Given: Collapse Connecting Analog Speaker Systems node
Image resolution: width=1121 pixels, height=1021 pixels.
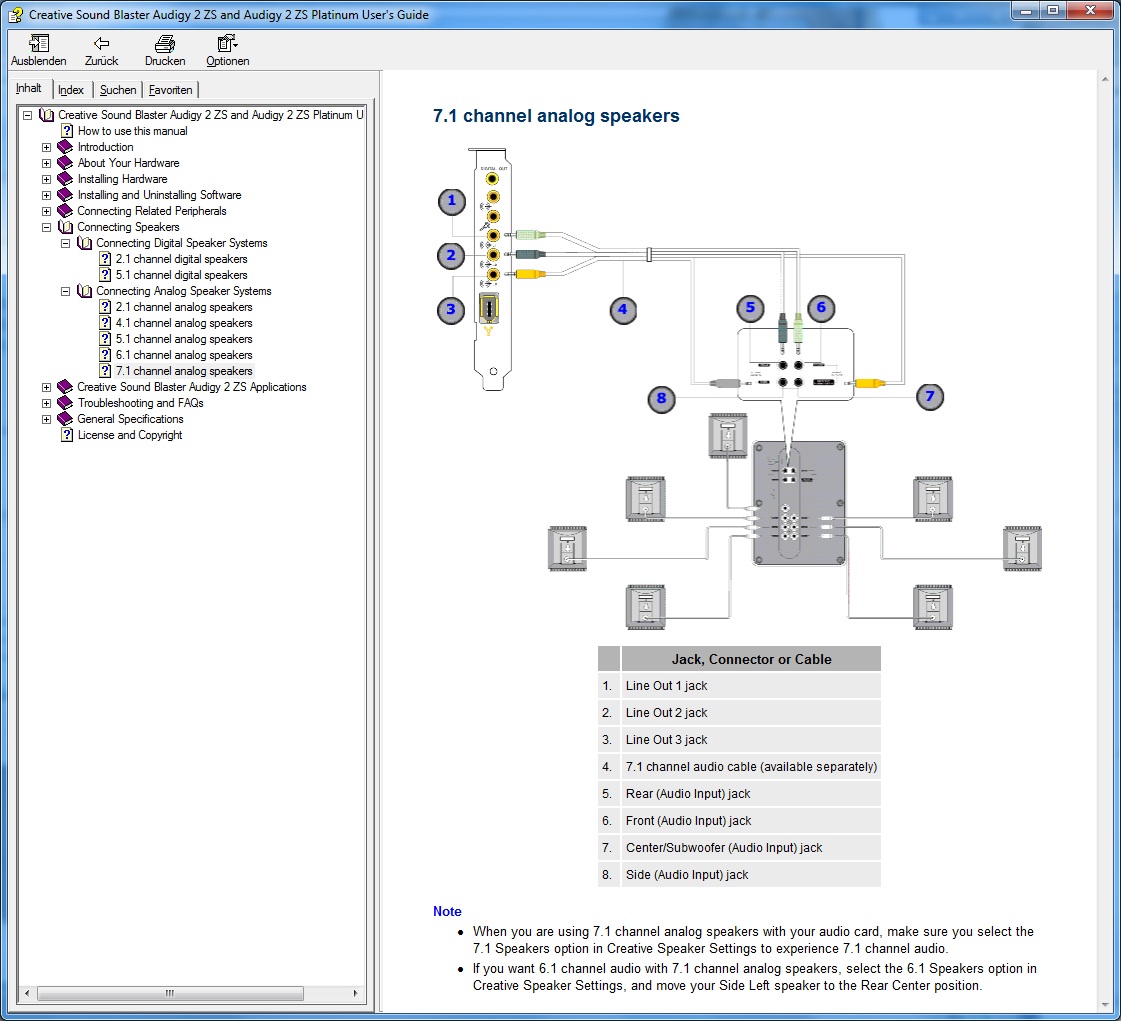Looking at the screenshot, I should tap(66, 291).
